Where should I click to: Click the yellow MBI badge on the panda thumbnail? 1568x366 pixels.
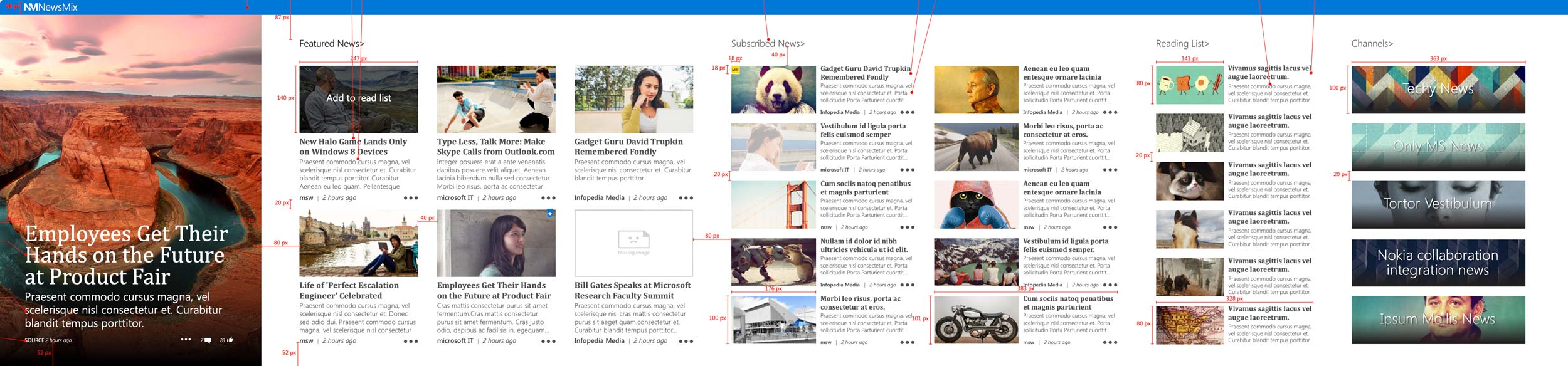[x=736, y=70]
